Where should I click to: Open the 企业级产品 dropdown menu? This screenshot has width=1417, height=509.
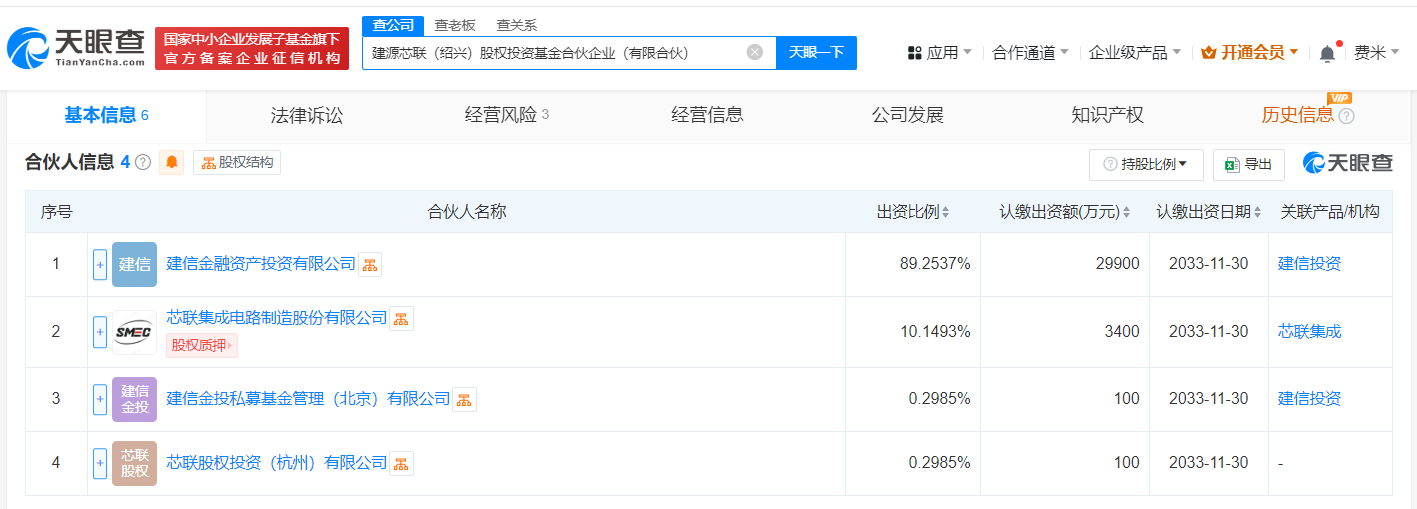pyautogui.click(x=1135, y=53)
